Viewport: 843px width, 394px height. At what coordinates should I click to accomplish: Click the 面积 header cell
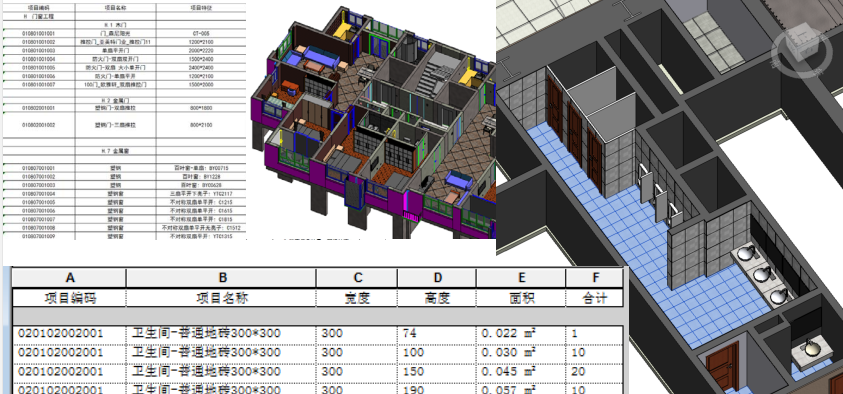(521, 298)
